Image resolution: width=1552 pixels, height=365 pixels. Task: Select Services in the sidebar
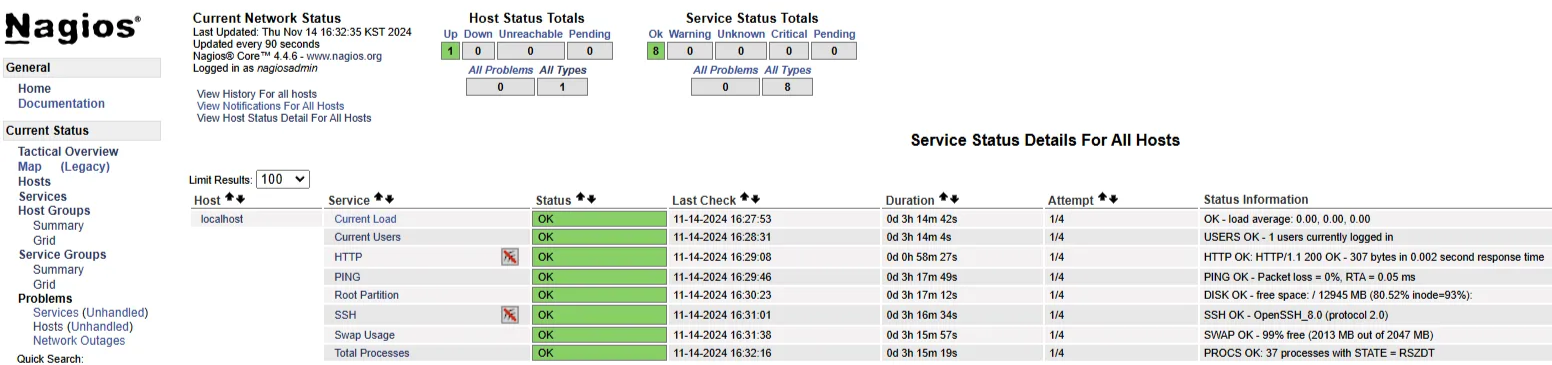[43, 197]
